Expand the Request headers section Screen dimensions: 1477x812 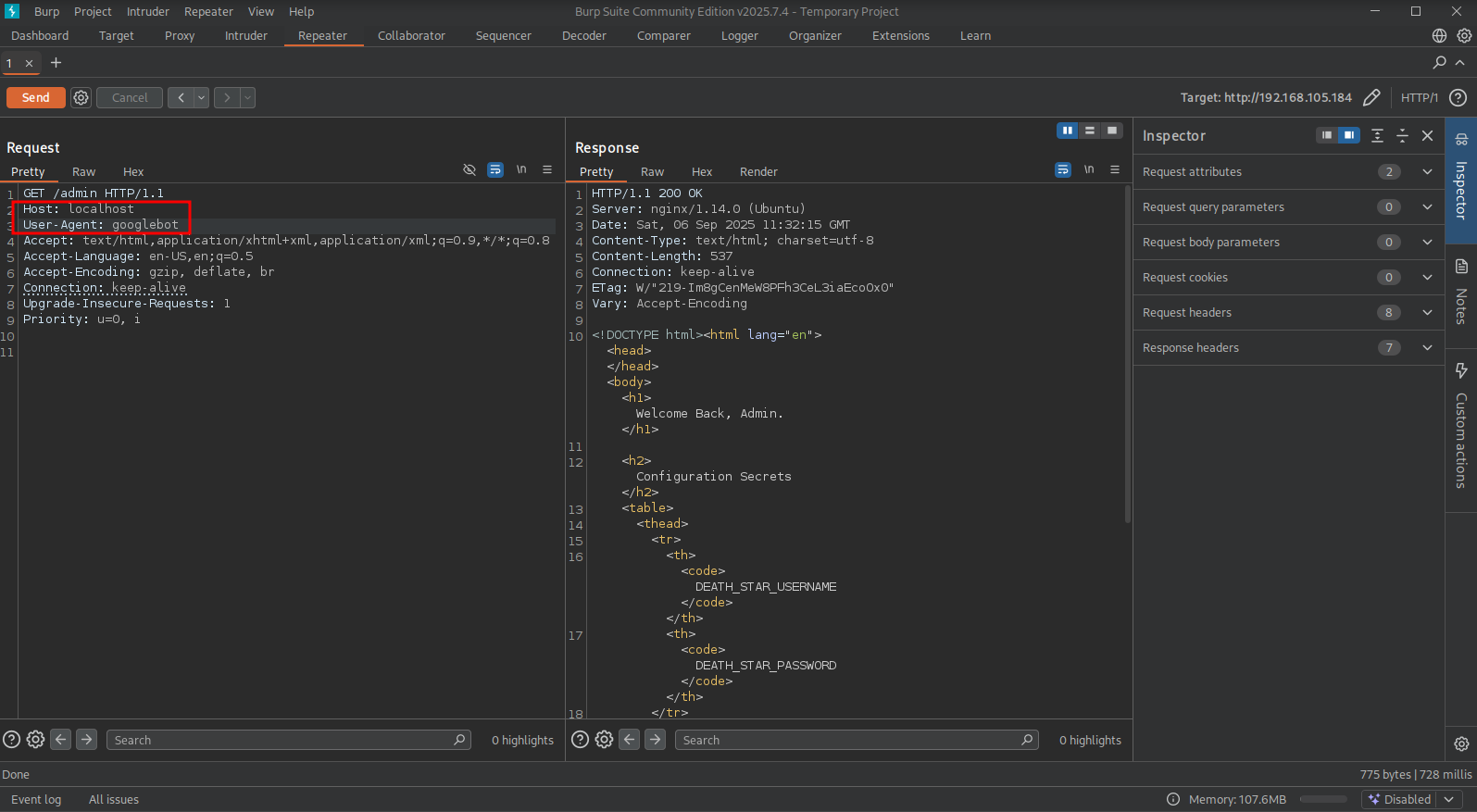click(x=1427, y=313)
